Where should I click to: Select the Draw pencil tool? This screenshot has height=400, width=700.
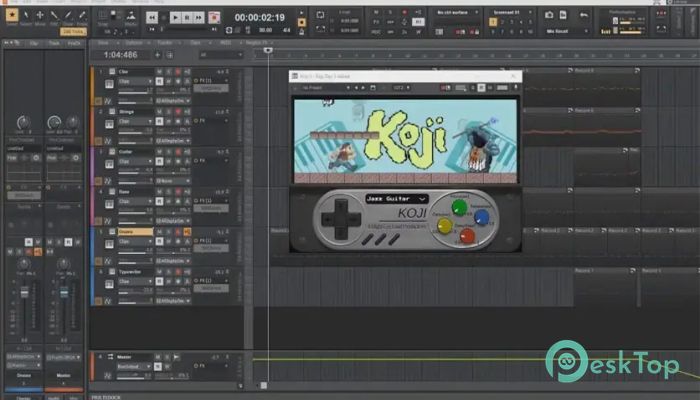click(68, 16)
